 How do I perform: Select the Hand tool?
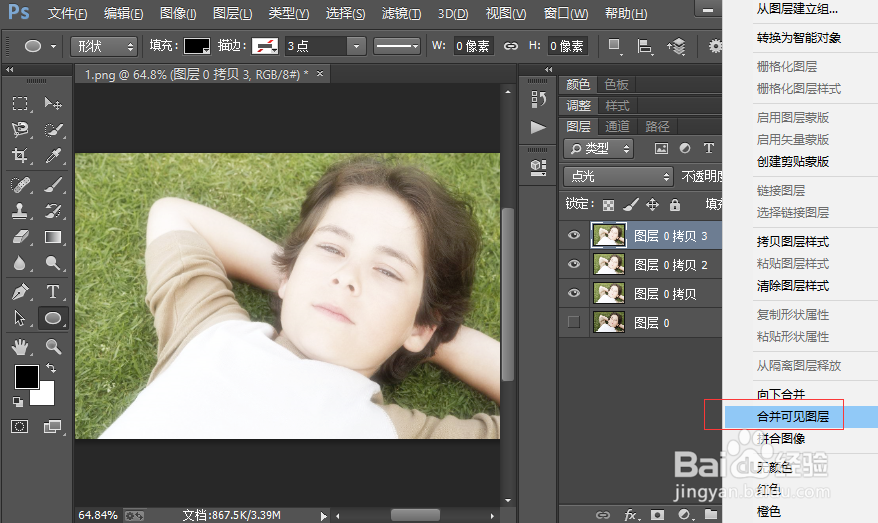click(20, 347)
